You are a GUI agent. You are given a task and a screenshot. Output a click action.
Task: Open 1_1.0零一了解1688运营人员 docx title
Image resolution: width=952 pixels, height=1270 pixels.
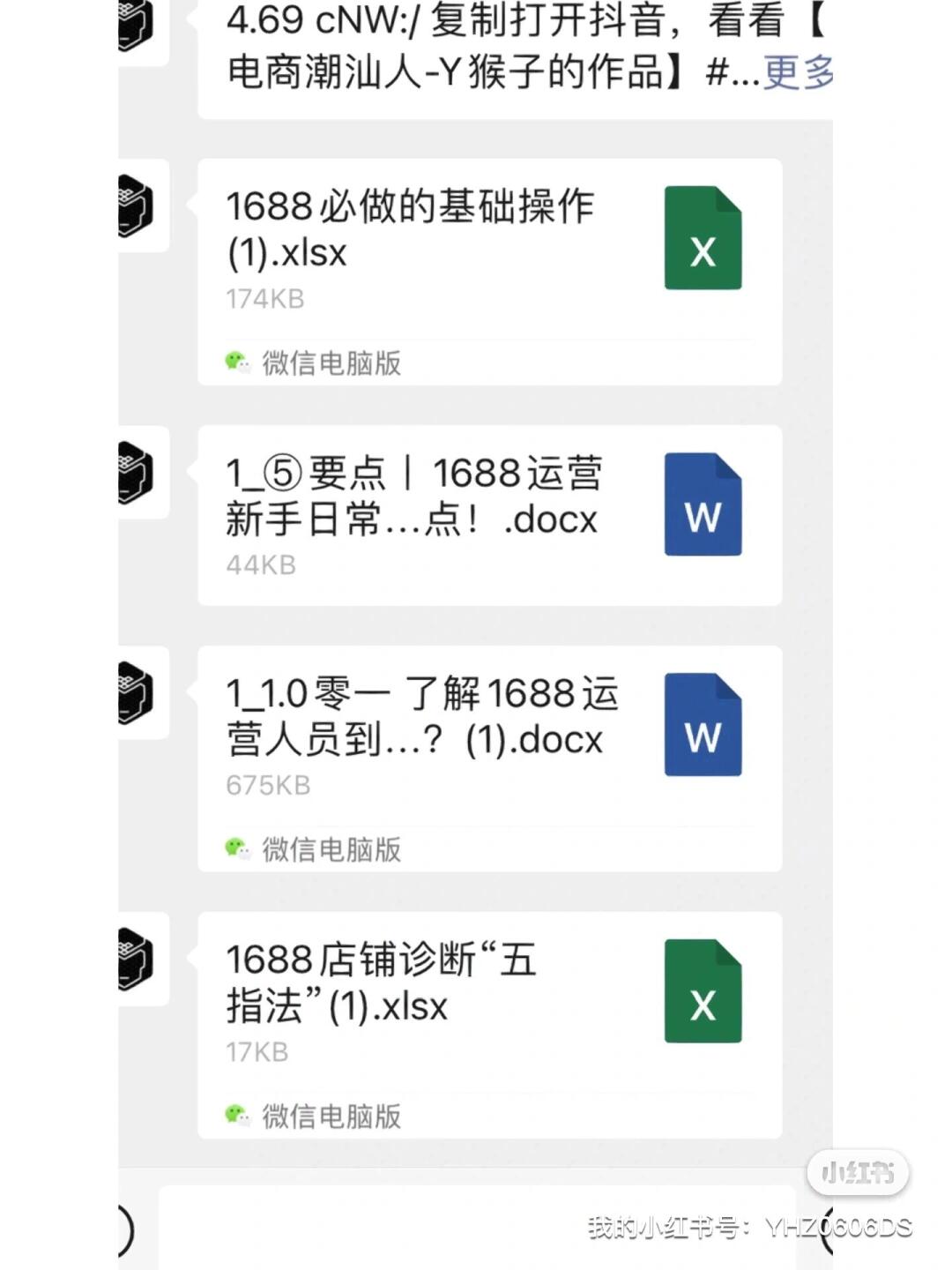423,716
